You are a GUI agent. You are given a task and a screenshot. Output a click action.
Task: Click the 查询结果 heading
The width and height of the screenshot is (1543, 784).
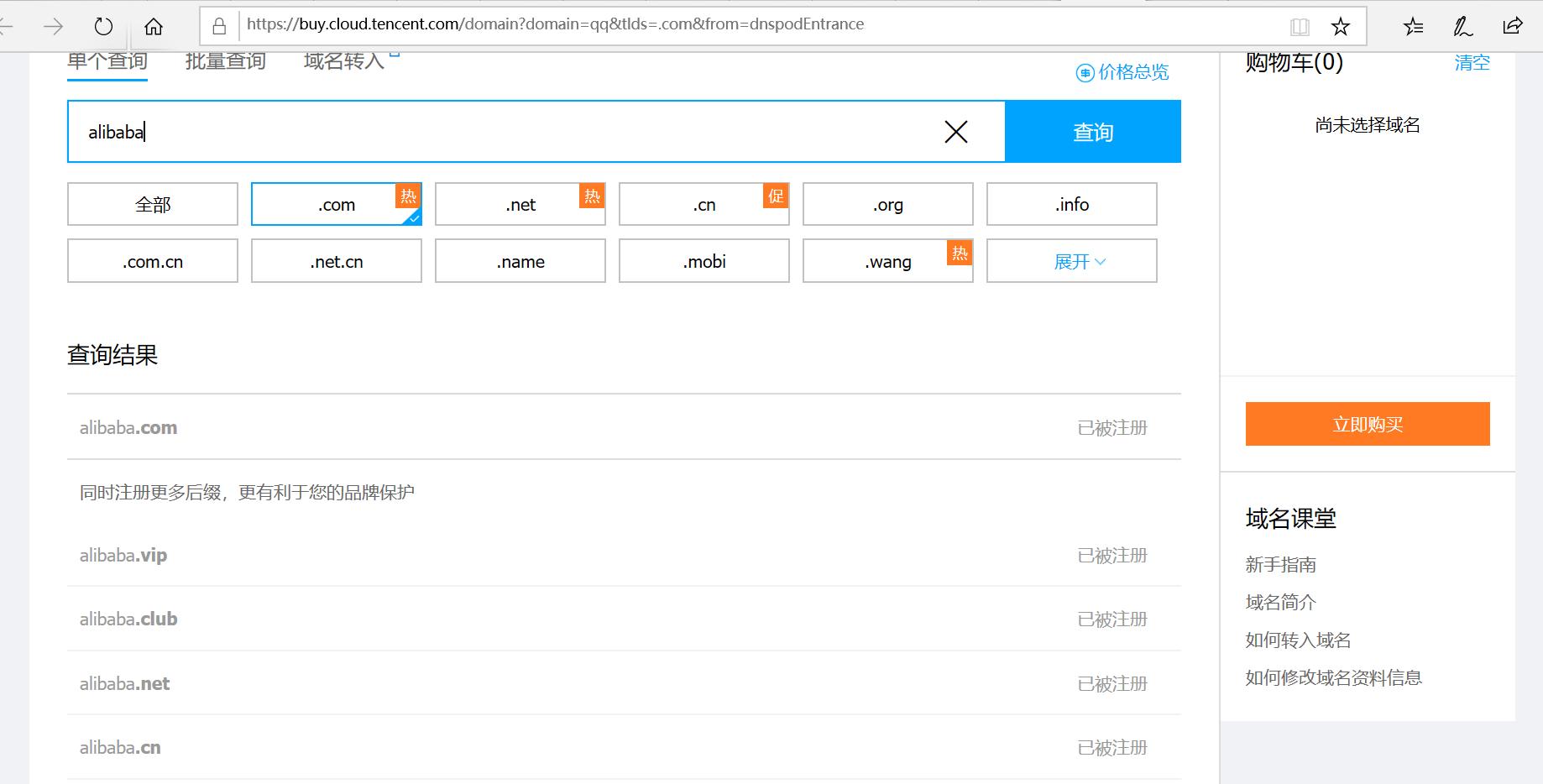(x=112, y=355)
